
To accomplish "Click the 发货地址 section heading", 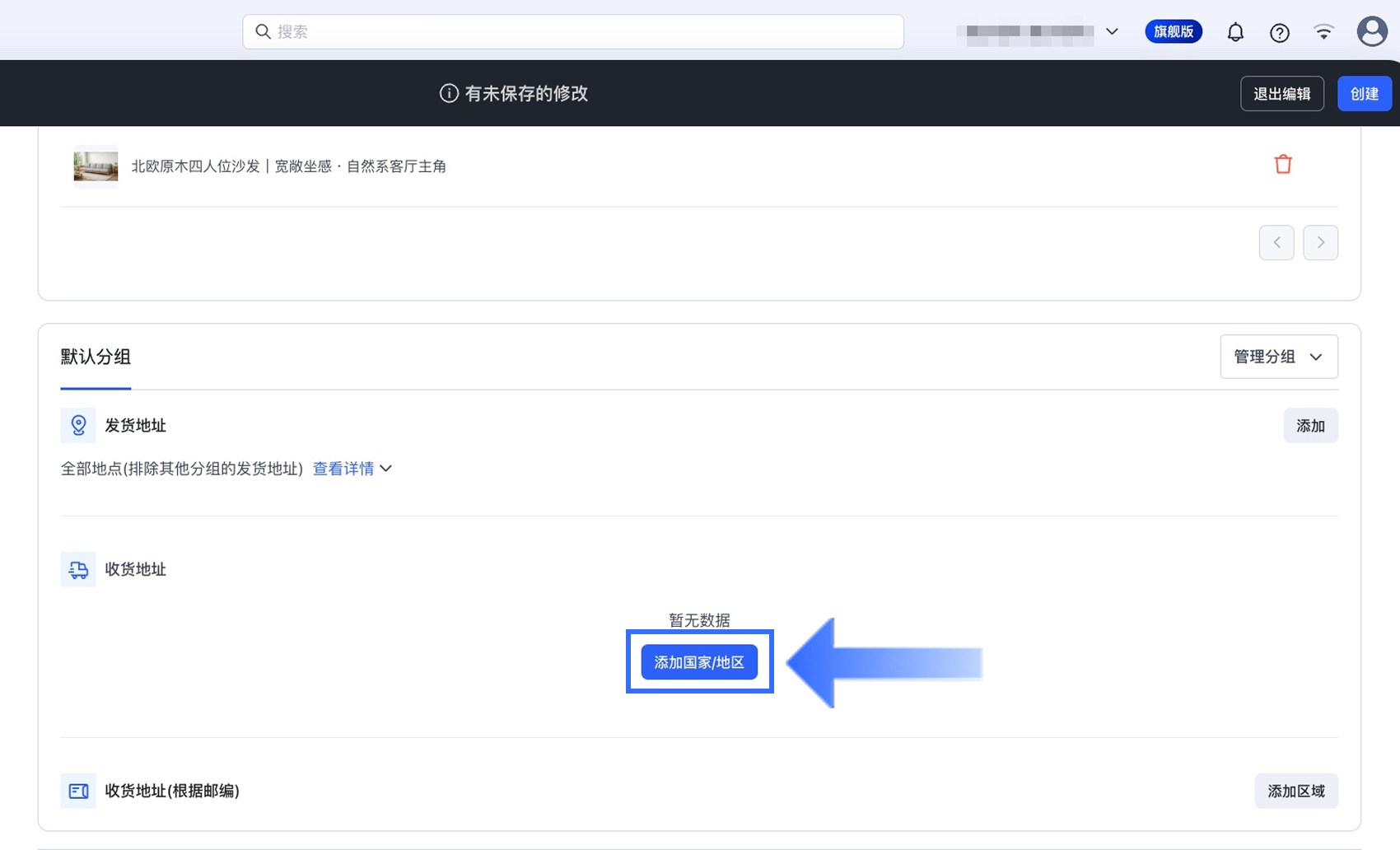I will [x=135, y=425].
